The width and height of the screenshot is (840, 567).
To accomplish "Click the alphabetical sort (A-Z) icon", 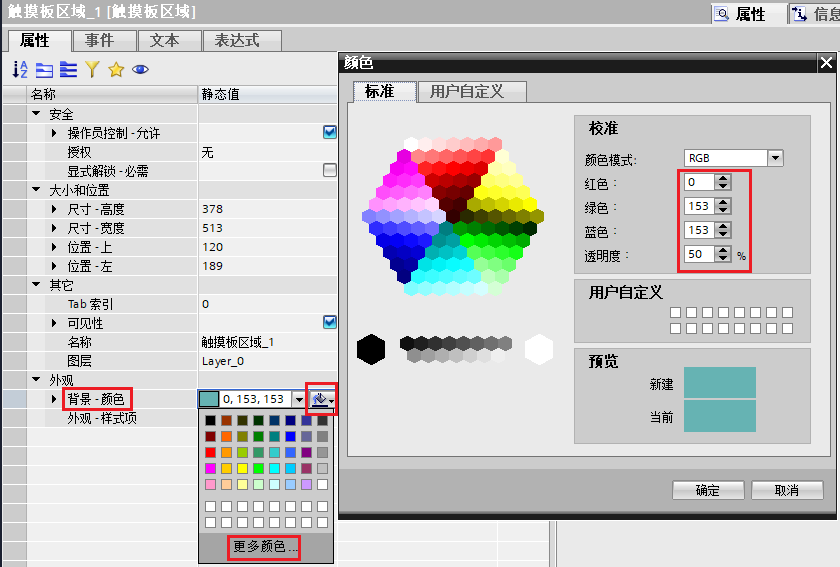I will [20, 69].
